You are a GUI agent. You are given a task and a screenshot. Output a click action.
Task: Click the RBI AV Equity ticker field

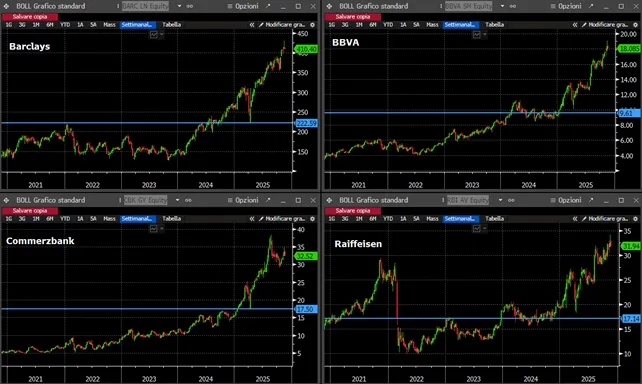pos(468,200)
